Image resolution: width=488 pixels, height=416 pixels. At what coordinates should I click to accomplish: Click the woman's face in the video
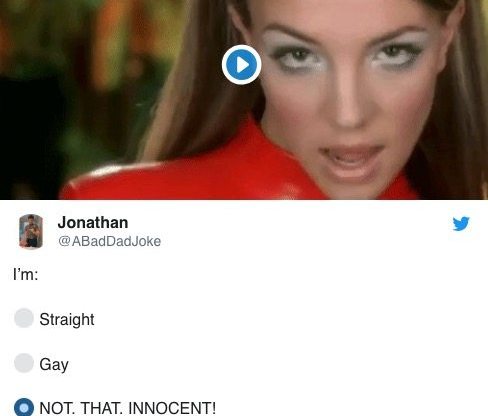347,90
